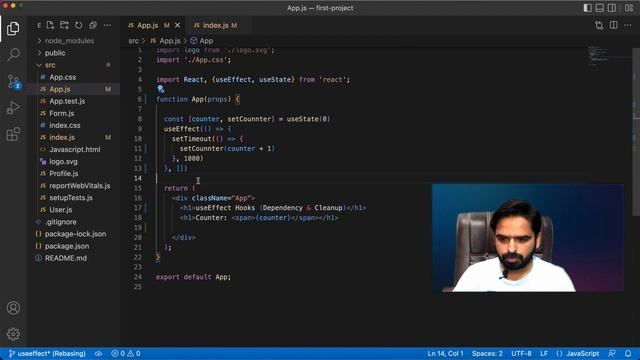Open notifications bell in status bar

[x=628, y=353]
